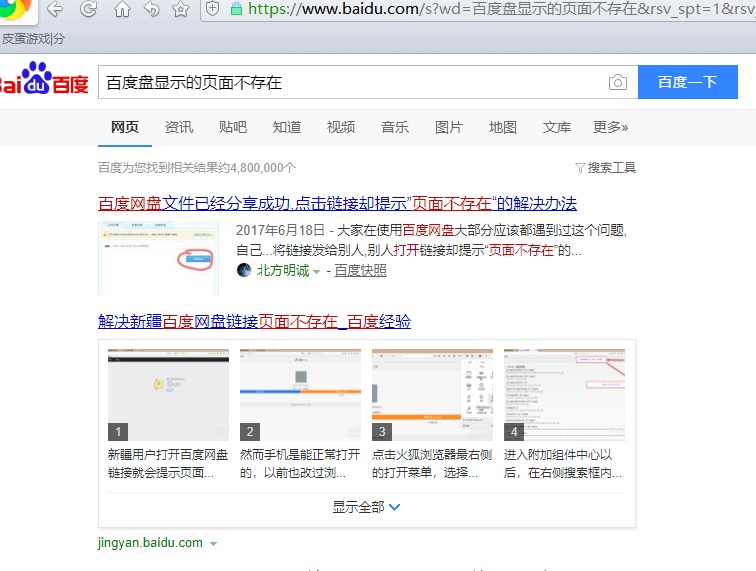Viewport: 756px width, 571px height.
Task: Open the shield security icon
Action: [x=213, y=8]
